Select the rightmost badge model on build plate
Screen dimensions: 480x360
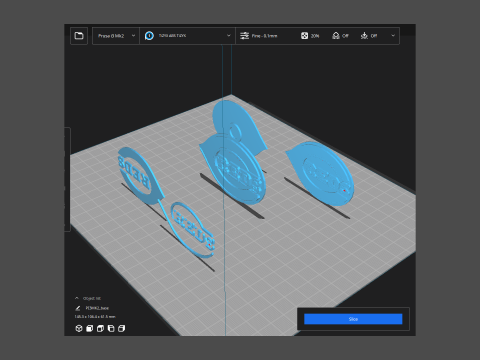click(x=320, y=173)
